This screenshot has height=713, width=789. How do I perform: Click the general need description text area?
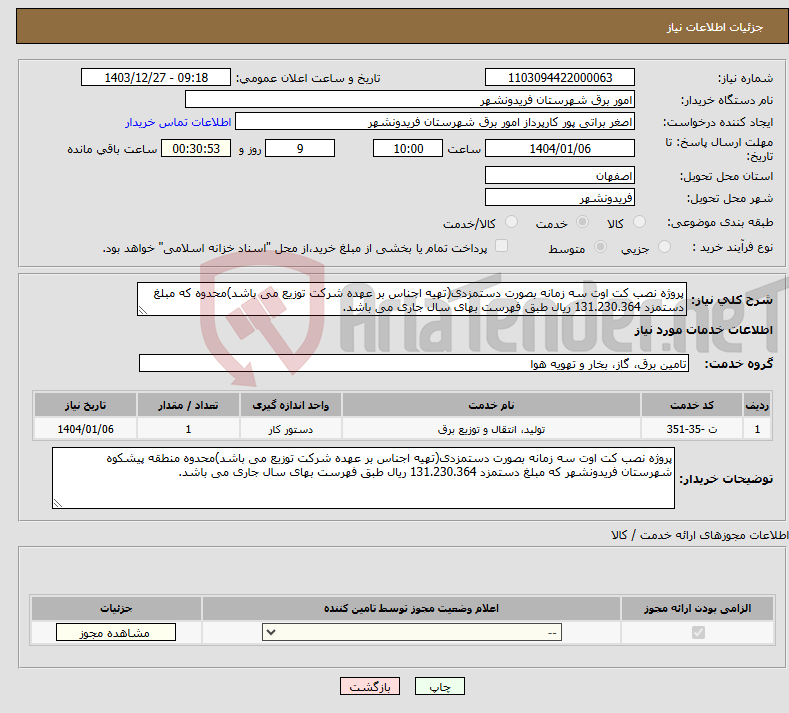[x=412, y=299]
